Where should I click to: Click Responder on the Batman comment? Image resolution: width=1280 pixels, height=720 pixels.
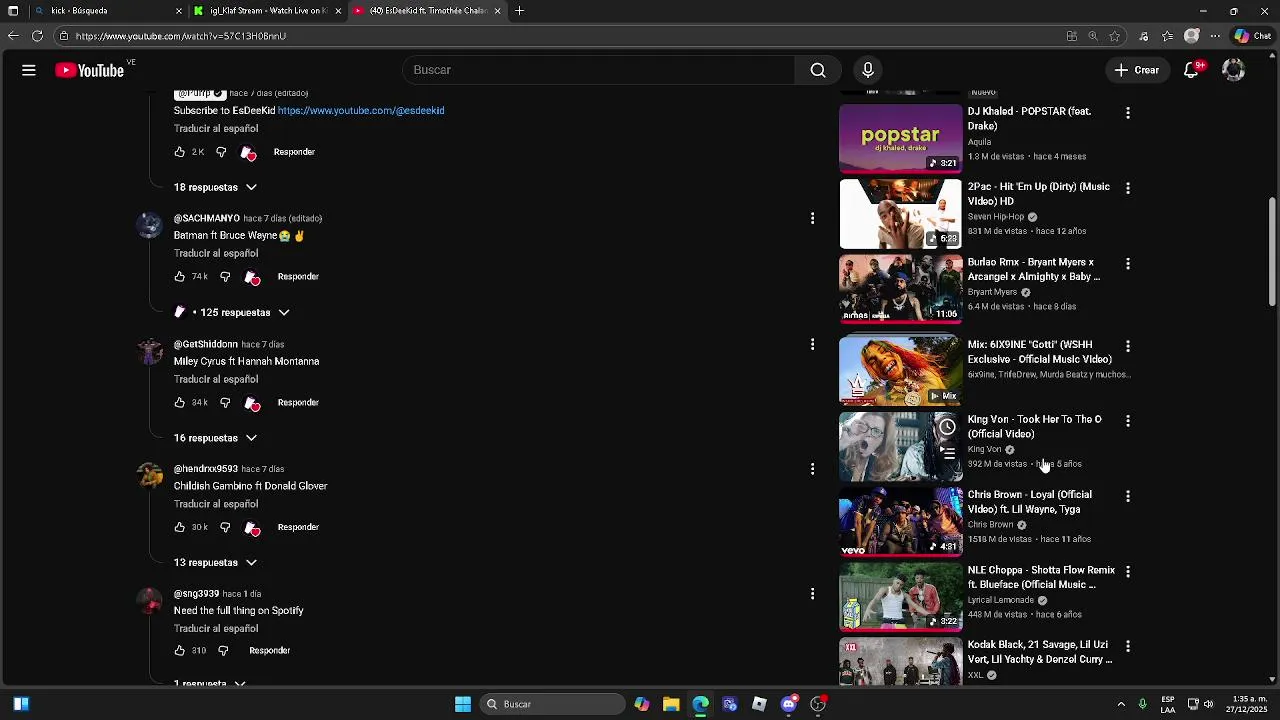pyautogui.click(x=298, y=277)
